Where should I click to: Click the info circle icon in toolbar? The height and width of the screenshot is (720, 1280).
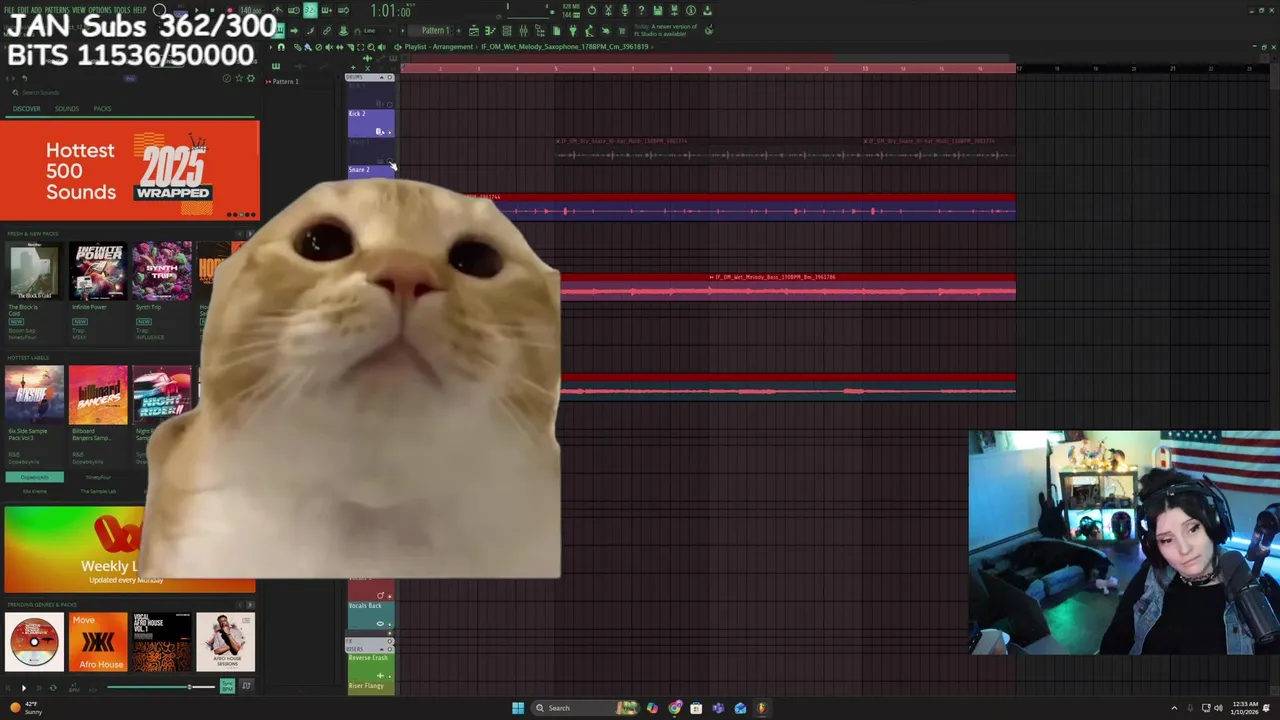pyautogui.click(x=690, y=10)
